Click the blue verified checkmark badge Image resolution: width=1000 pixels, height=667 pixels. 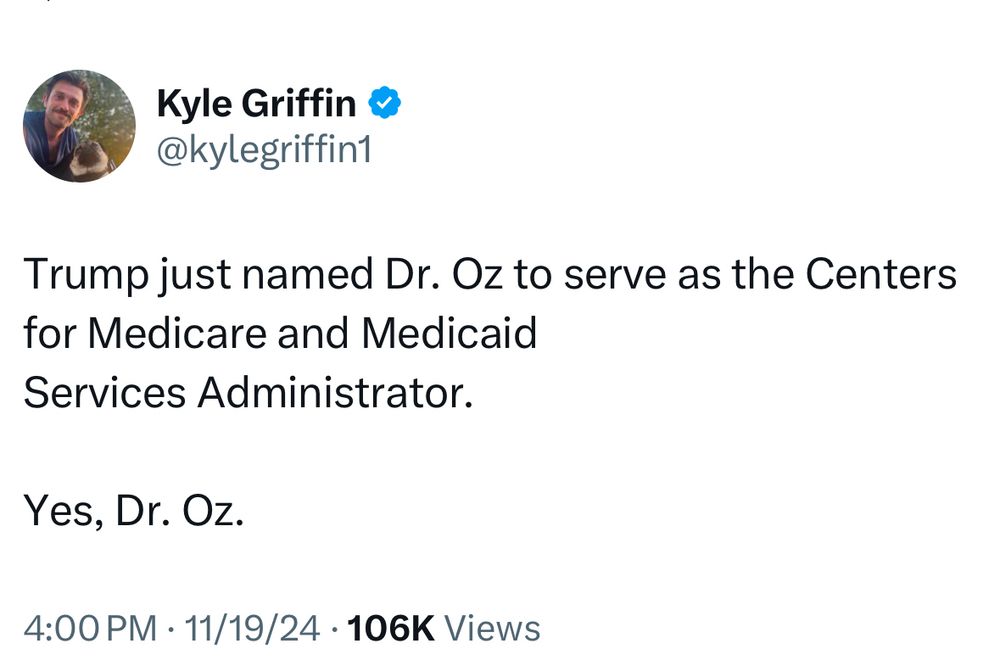pyautogui.click(x=385, y=103)
